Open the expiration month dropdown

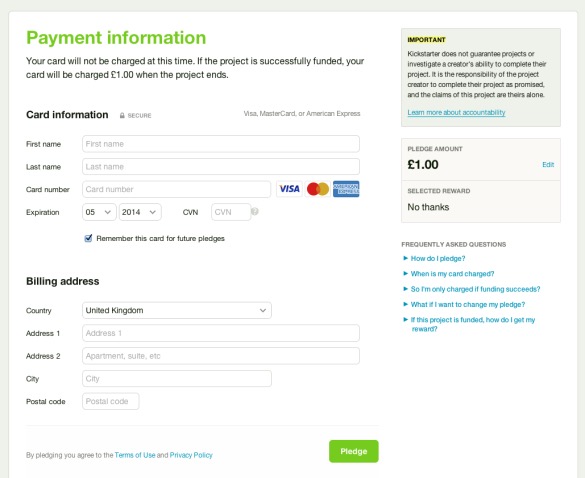pos(99,212)
